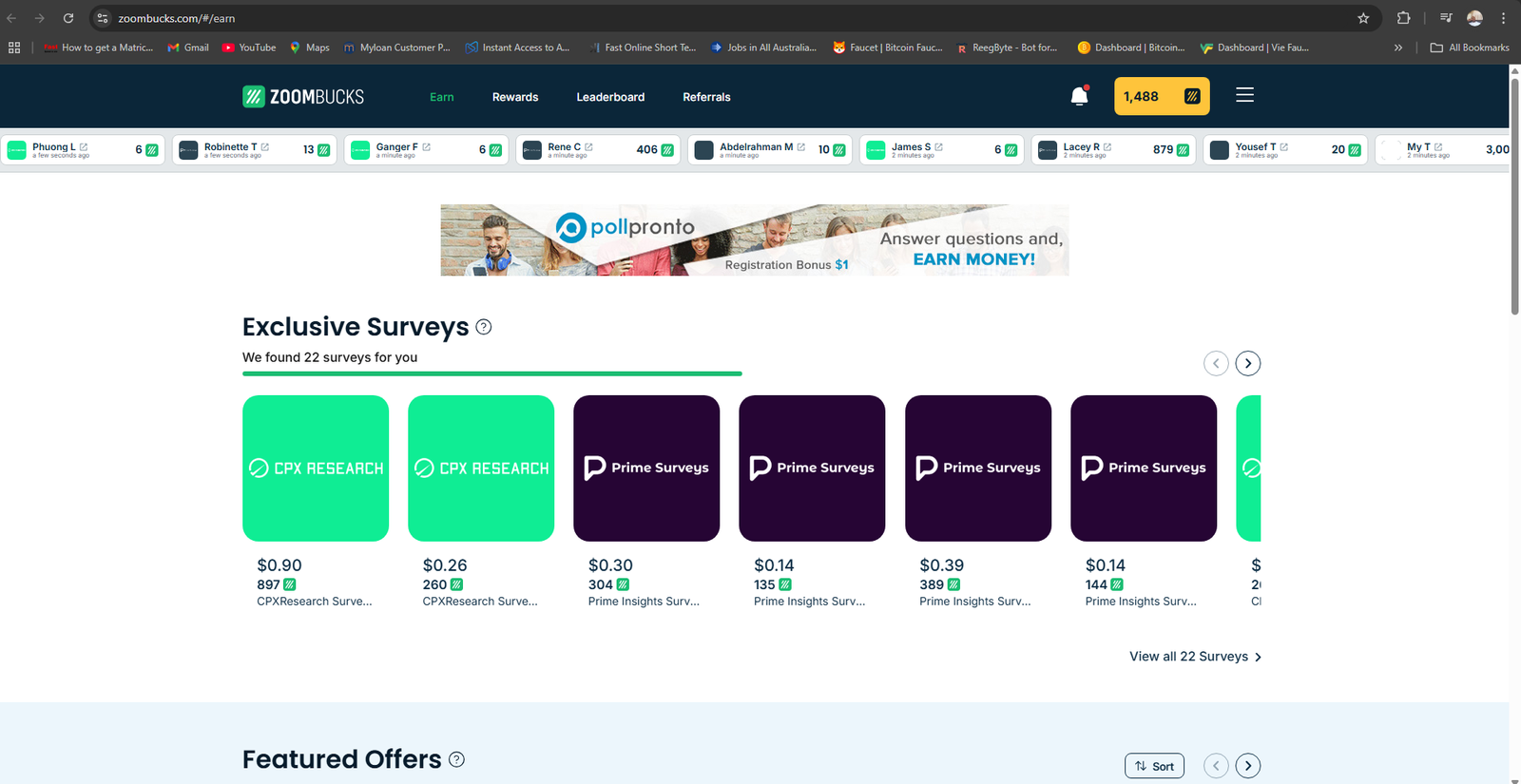
Task: Open the Chrome profile avatar
Action: pos(1474,18)
